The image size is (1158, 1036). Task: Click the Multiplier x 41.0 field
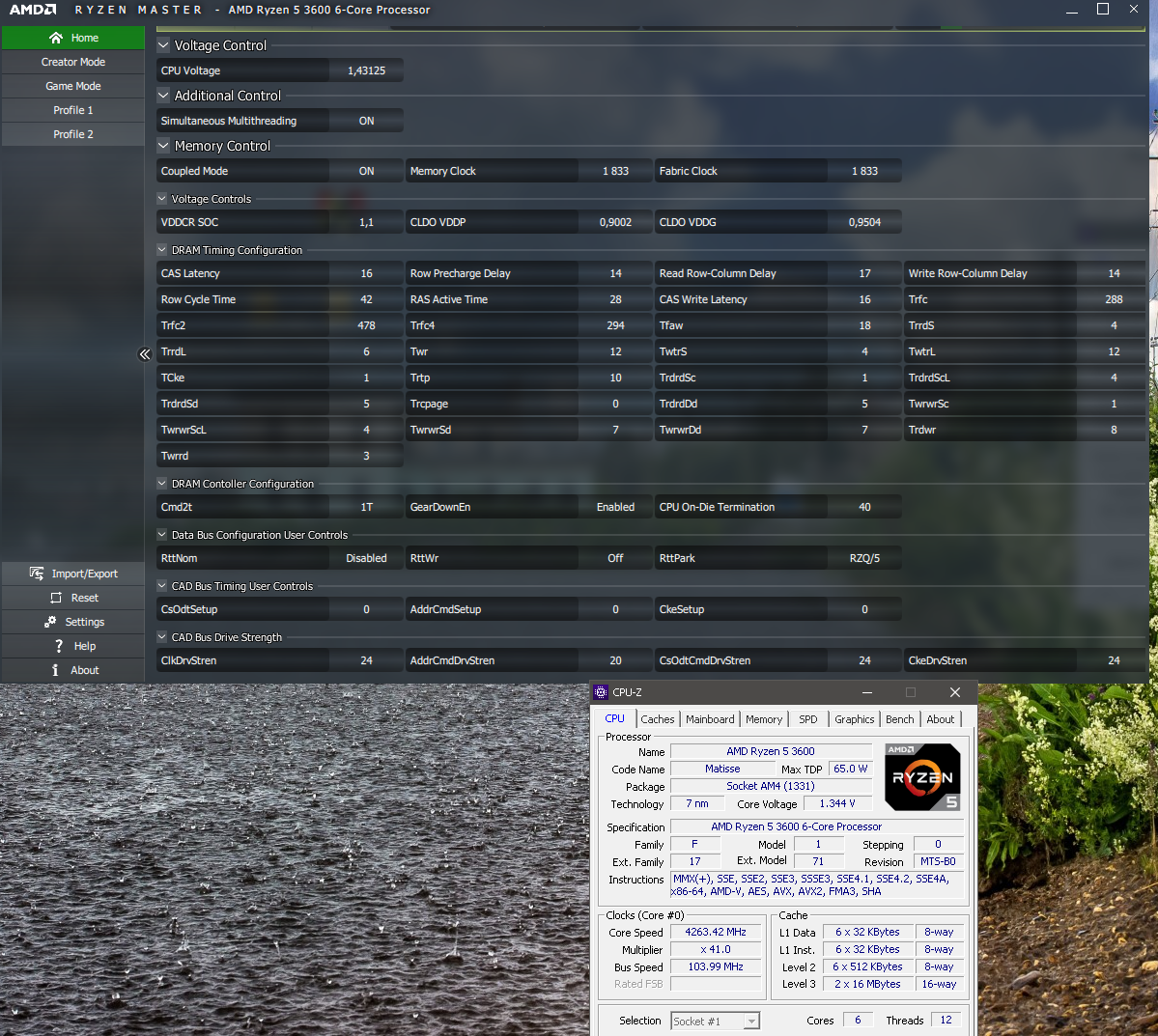[716, 950]
